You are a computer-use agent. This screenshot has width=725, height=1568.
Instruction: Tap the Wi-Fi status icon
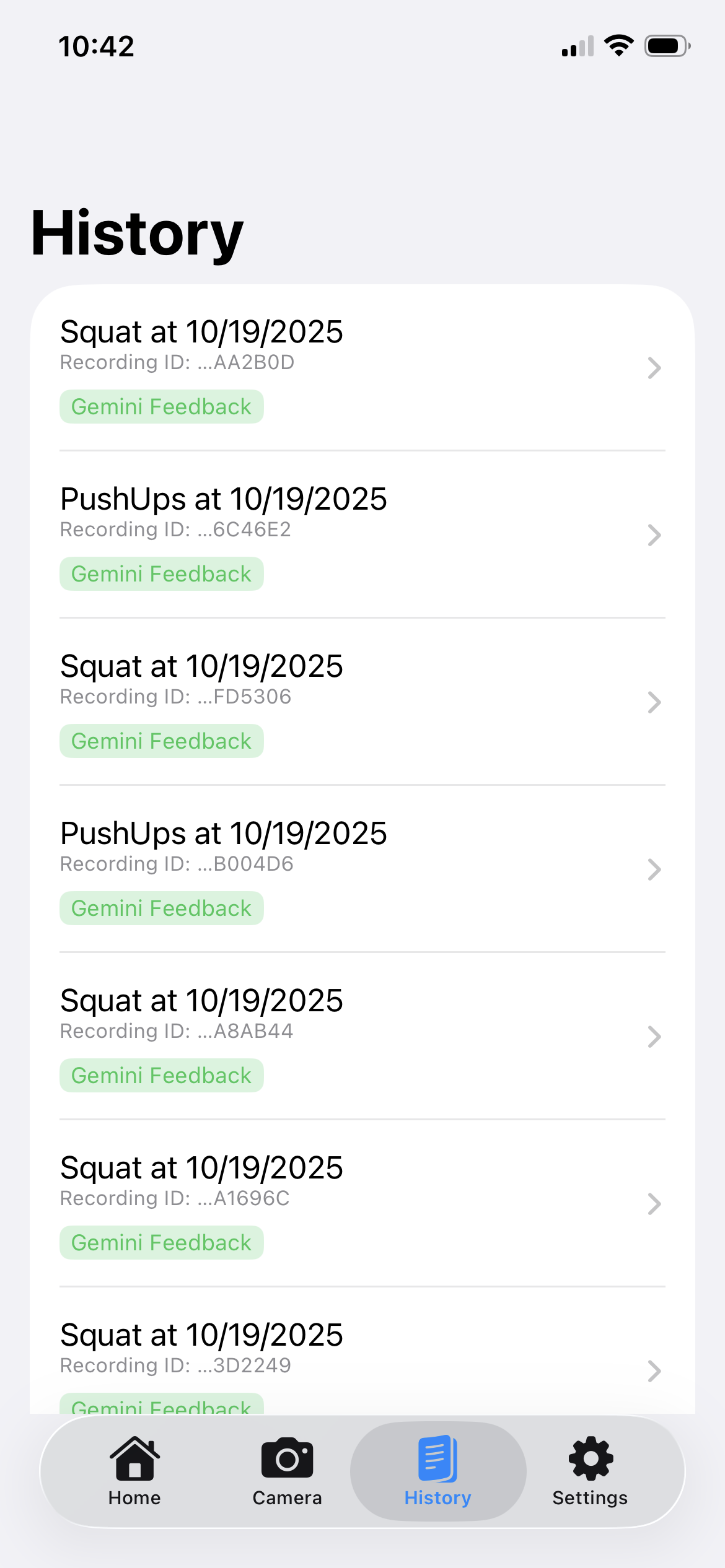click(x=618, y=46)
